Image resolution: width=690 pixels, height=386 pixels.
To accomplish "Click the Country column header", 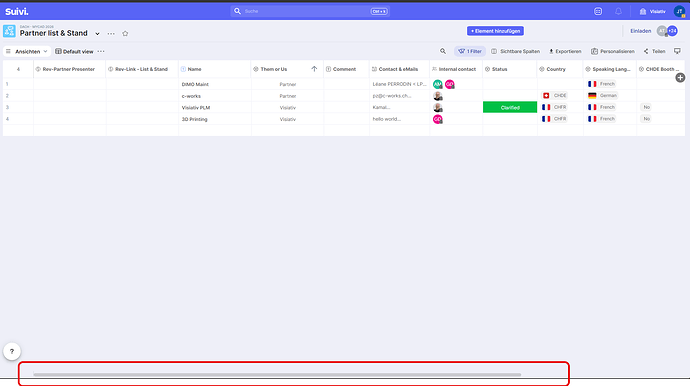I will [x=560, y=69].
